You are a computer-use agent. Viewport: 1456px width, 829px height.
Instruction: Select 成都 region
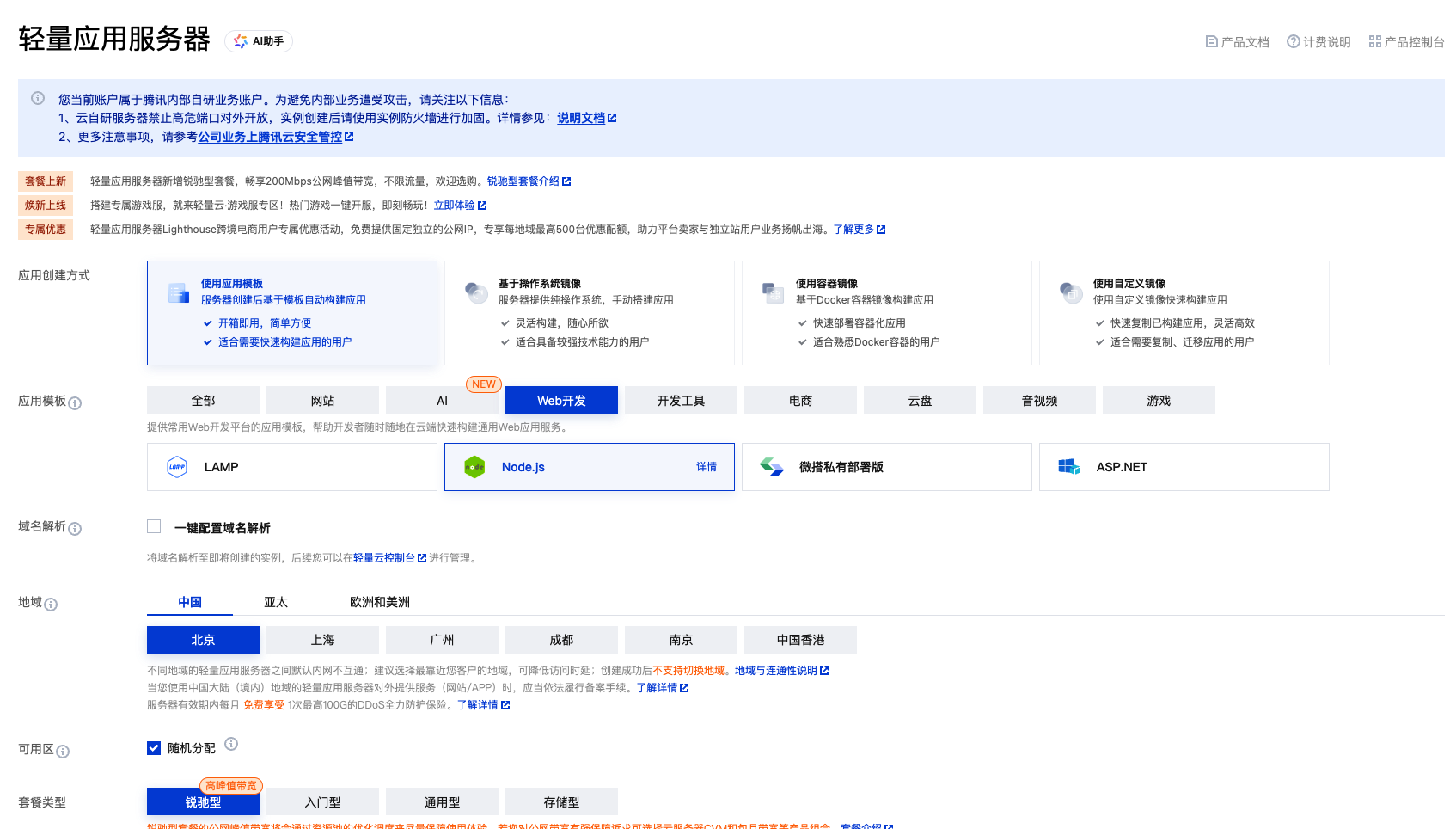pos(561,640)
